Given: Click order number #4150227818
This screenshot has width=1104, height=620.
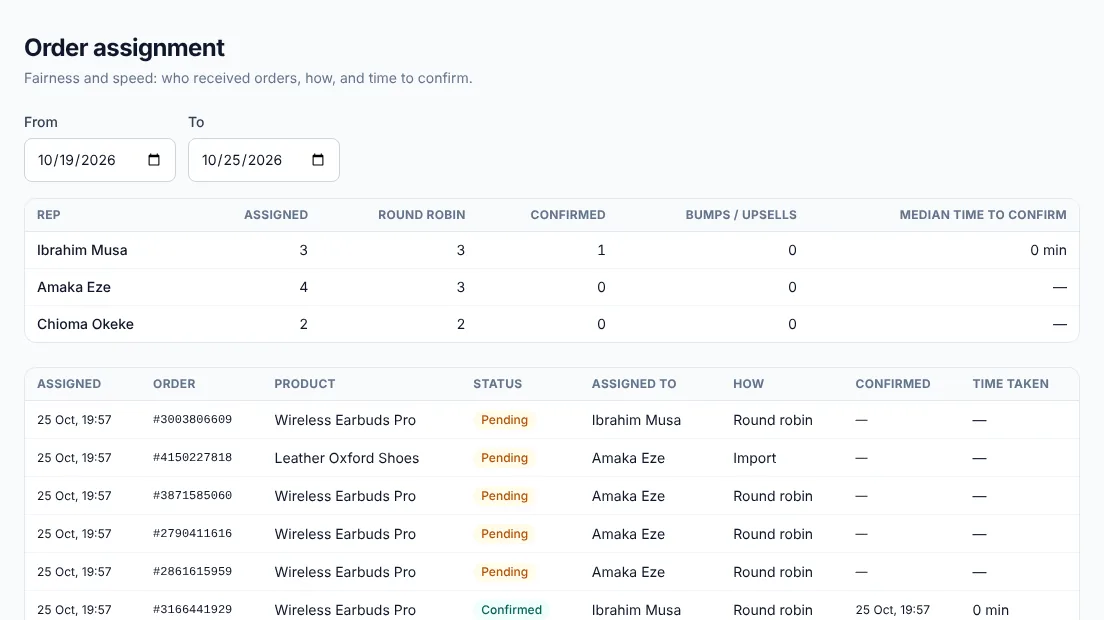Looking at the screenshot, I should (x=192, y=457).
